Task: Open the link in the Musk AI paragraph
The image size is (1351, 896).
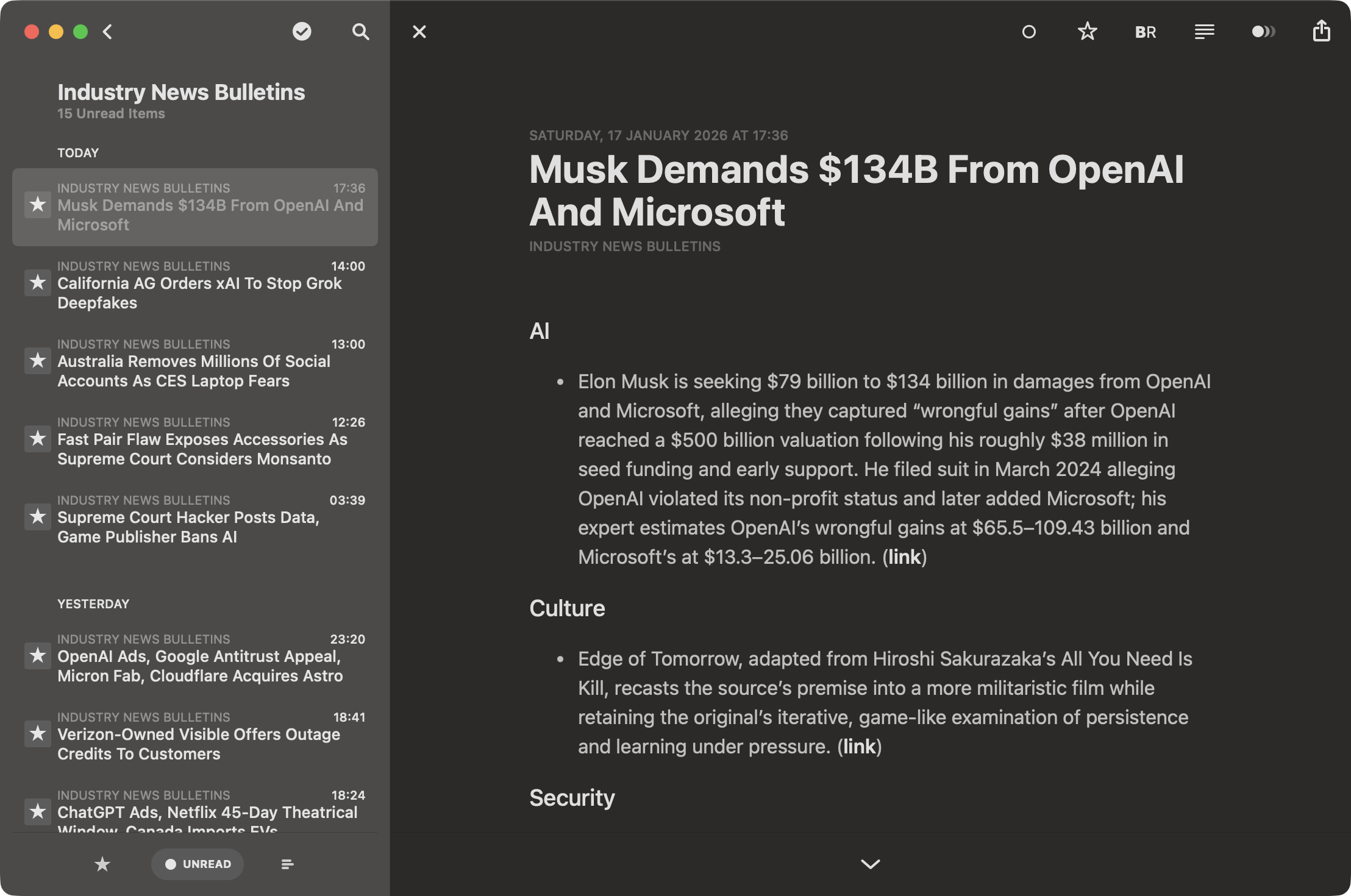Action: click(x=904, y=557)
